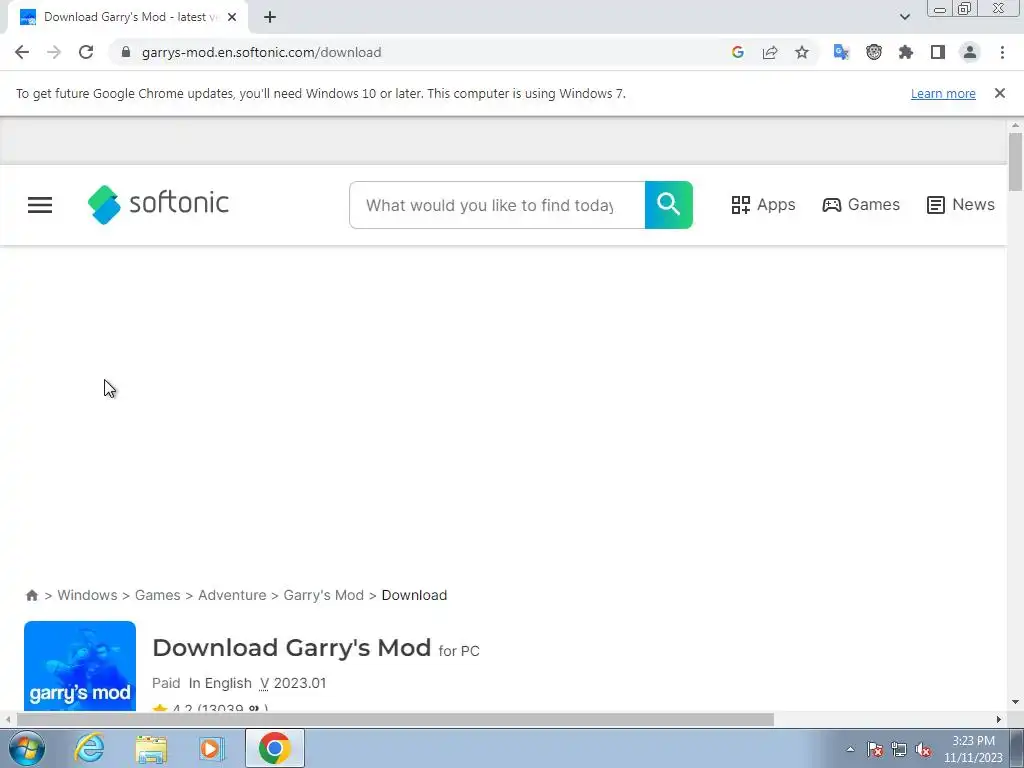Open Softonic hamburger menu
Viewport: 1024px width, 768px height.
click(x=40, y=205)
